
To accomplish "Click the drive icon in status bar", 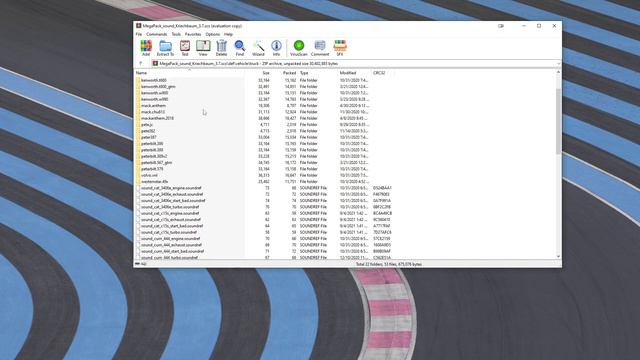I will (137, 264).
